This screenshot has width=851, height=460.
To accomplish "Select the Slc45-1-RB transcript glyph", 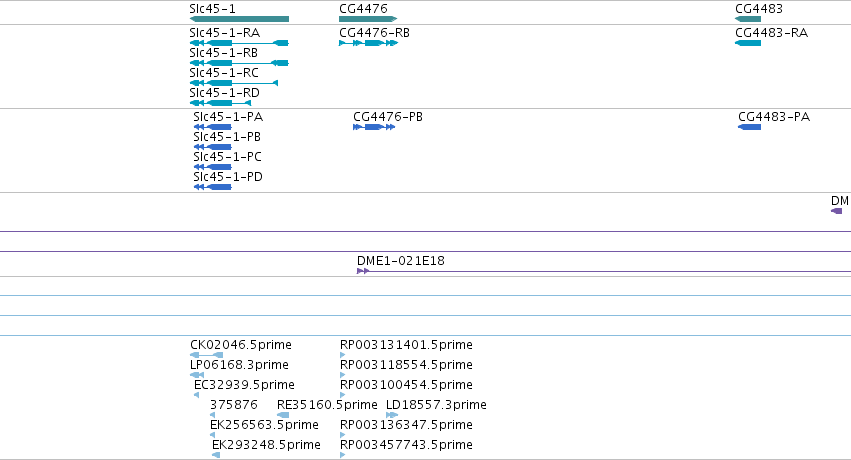I will click(x=239, y=63).
